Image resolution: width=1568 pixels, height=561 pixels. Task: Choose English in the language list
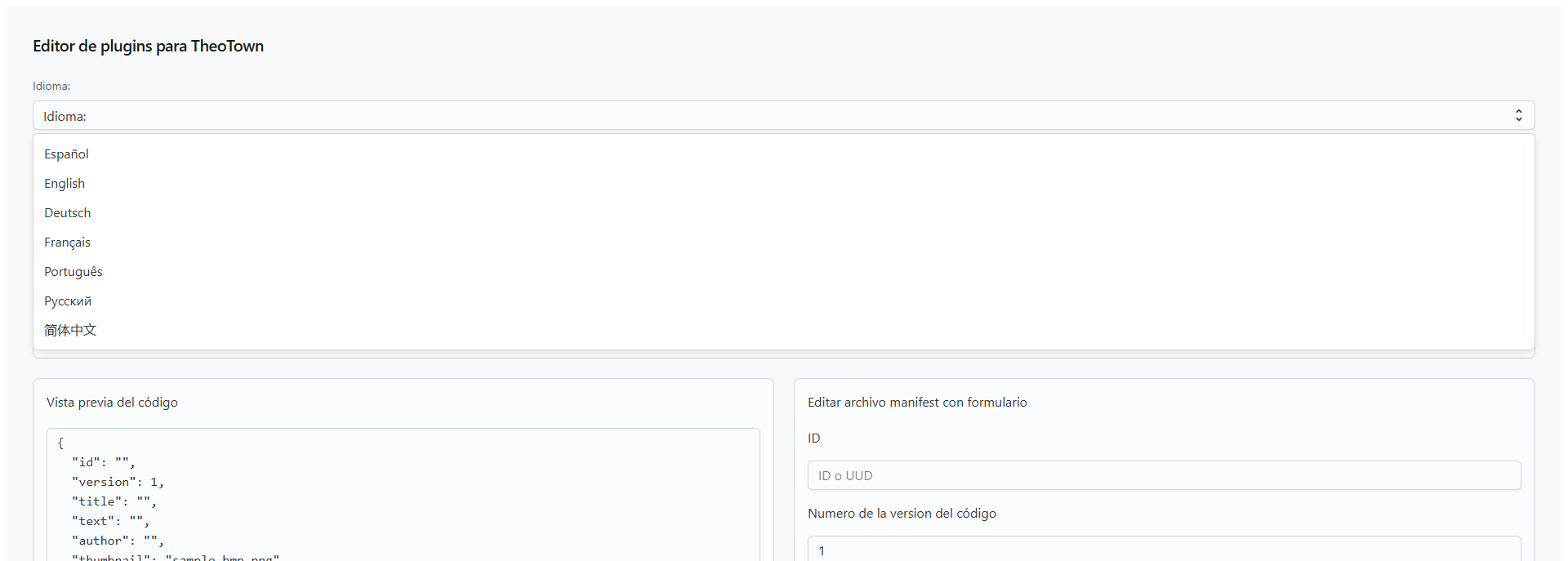(x=783, y=183)
